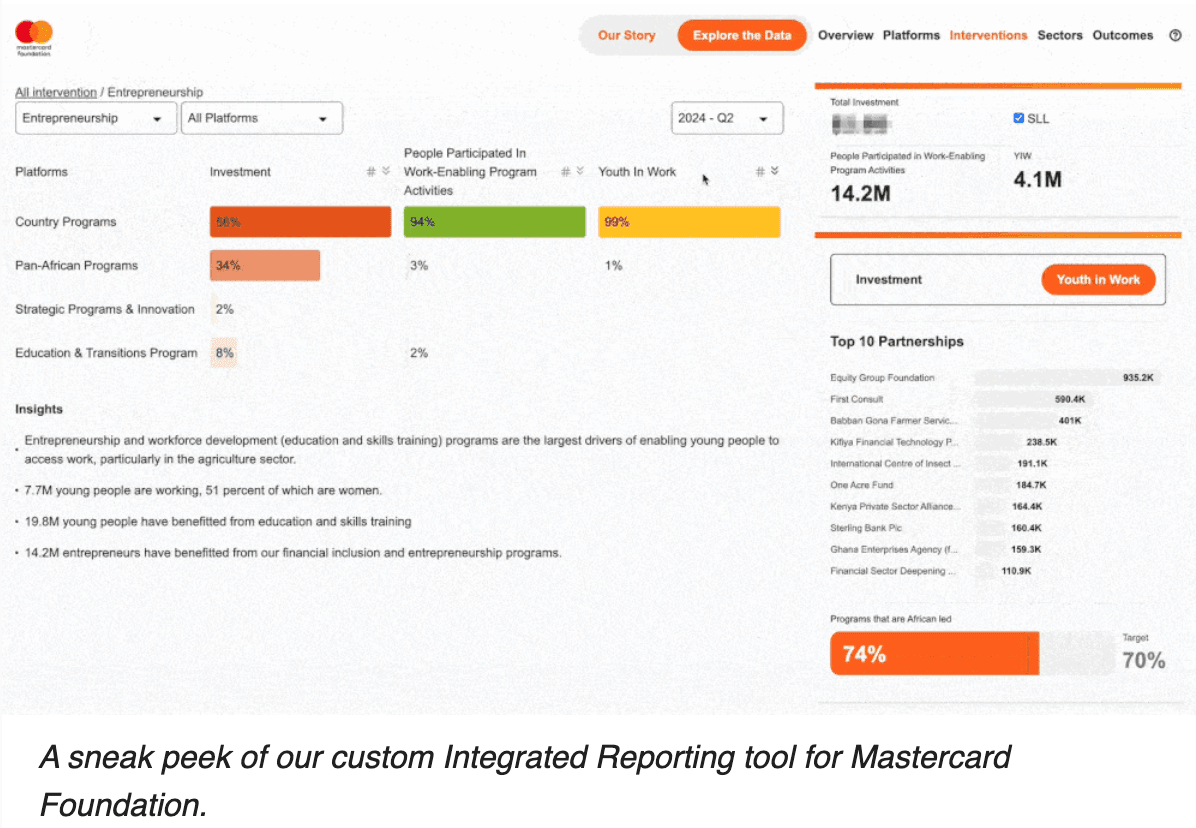Expand the All Platforms dropdown
Screen dimensions: 1196x828
(262, 118)
